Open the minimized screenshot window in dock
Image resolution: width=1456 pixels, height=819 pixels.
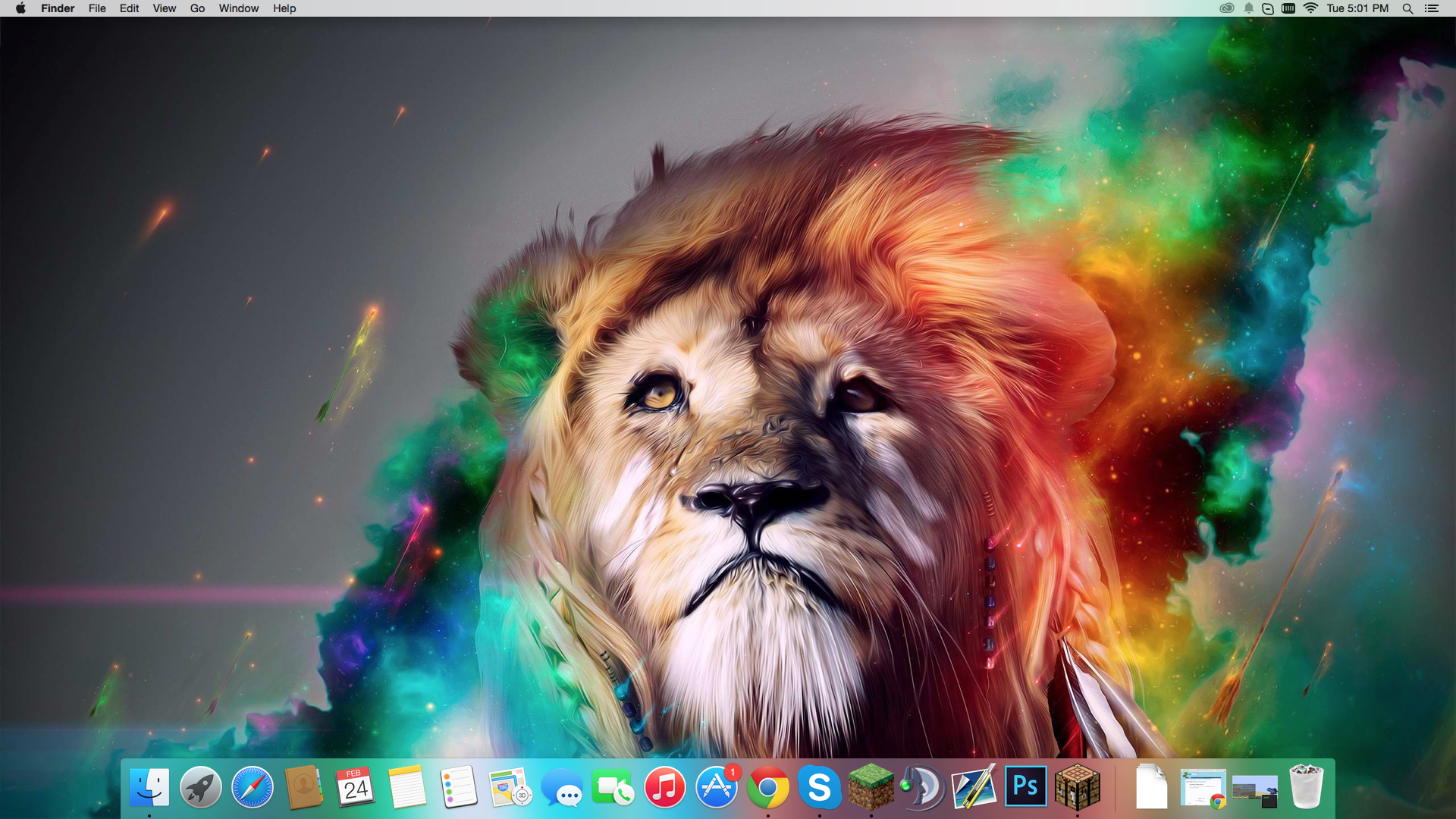[1255, 790]
